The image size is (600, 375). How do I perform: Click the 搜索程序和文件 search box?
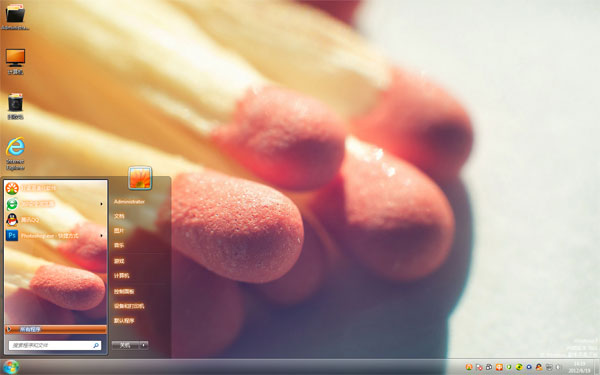[55, 345]
